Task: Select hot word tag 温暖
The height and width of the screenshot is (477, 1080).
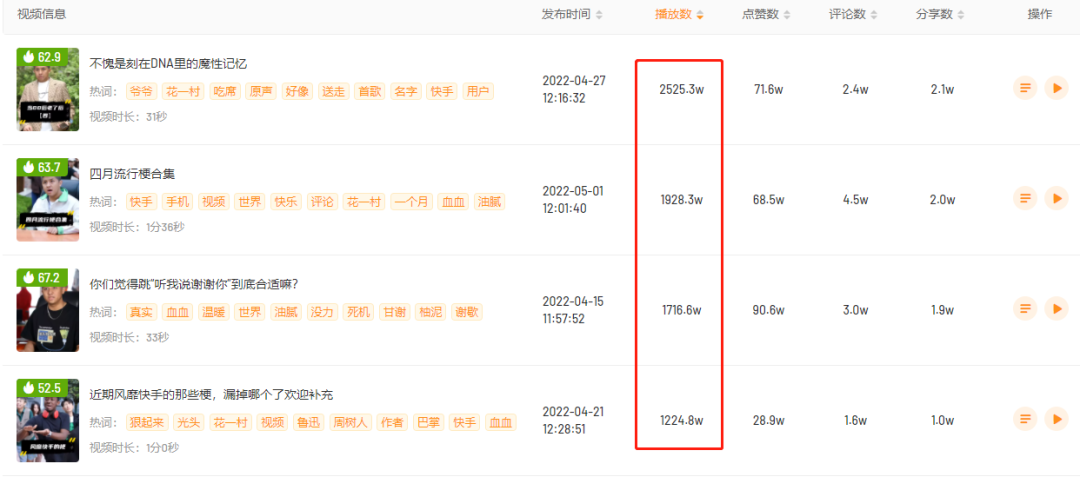Action: (x=215, y=312)
